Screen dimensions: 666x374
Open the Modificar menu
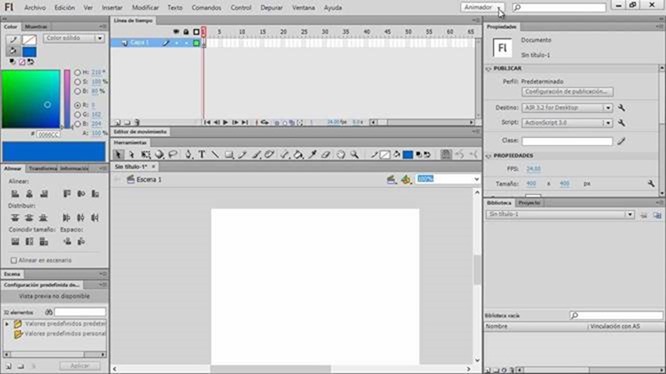pos(145,8)
